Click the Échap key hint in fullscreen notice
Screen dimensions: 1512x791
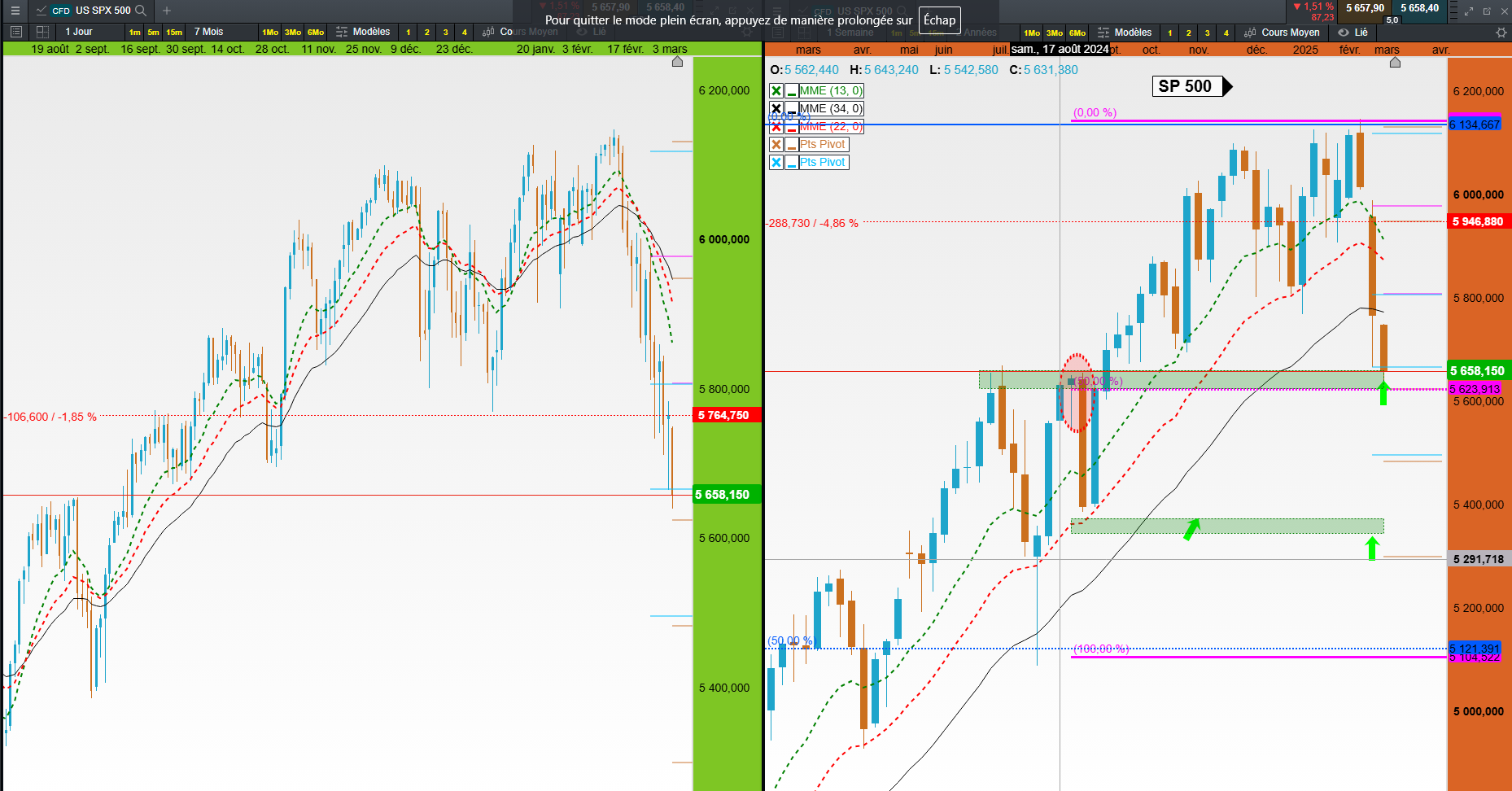point(940,20)
